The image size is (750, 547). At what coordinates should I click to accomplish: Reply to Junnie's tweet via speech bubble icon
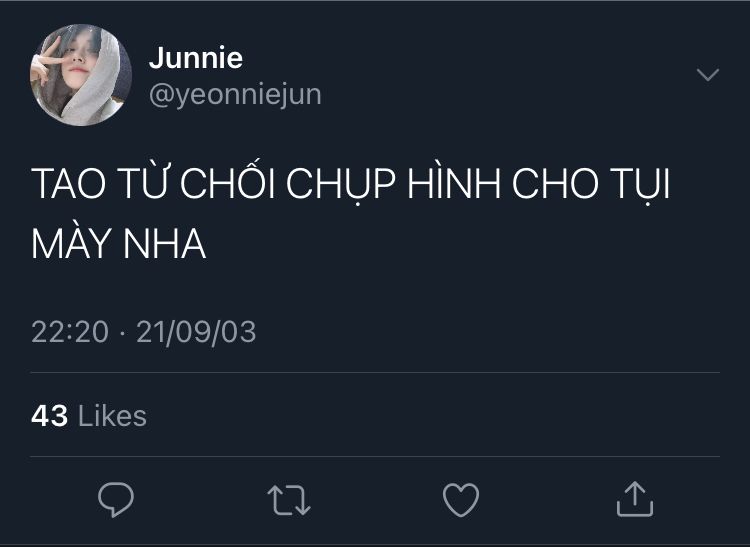point(116,499)
